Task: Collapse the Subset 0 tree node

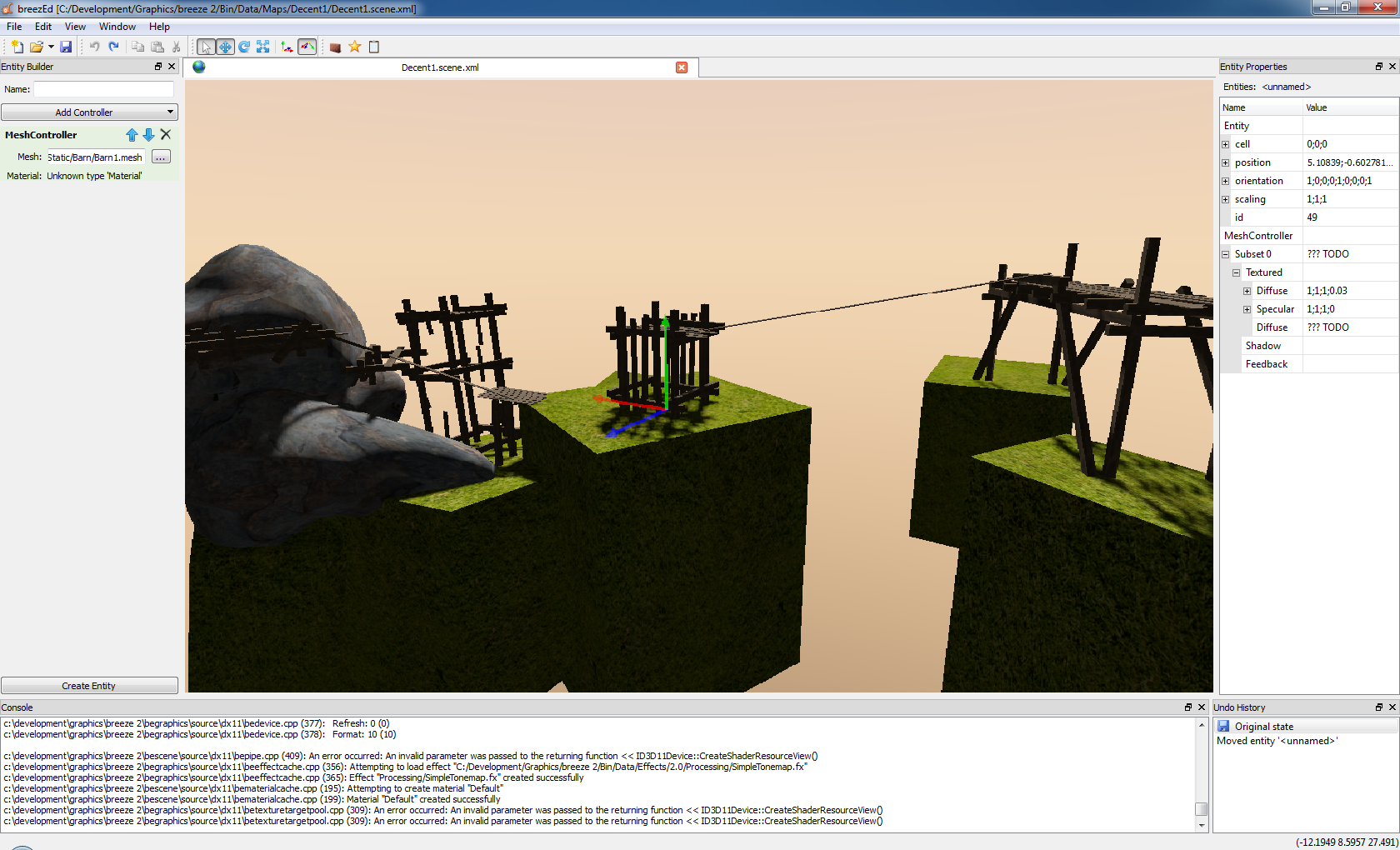Action: [x=1226, y=254]
